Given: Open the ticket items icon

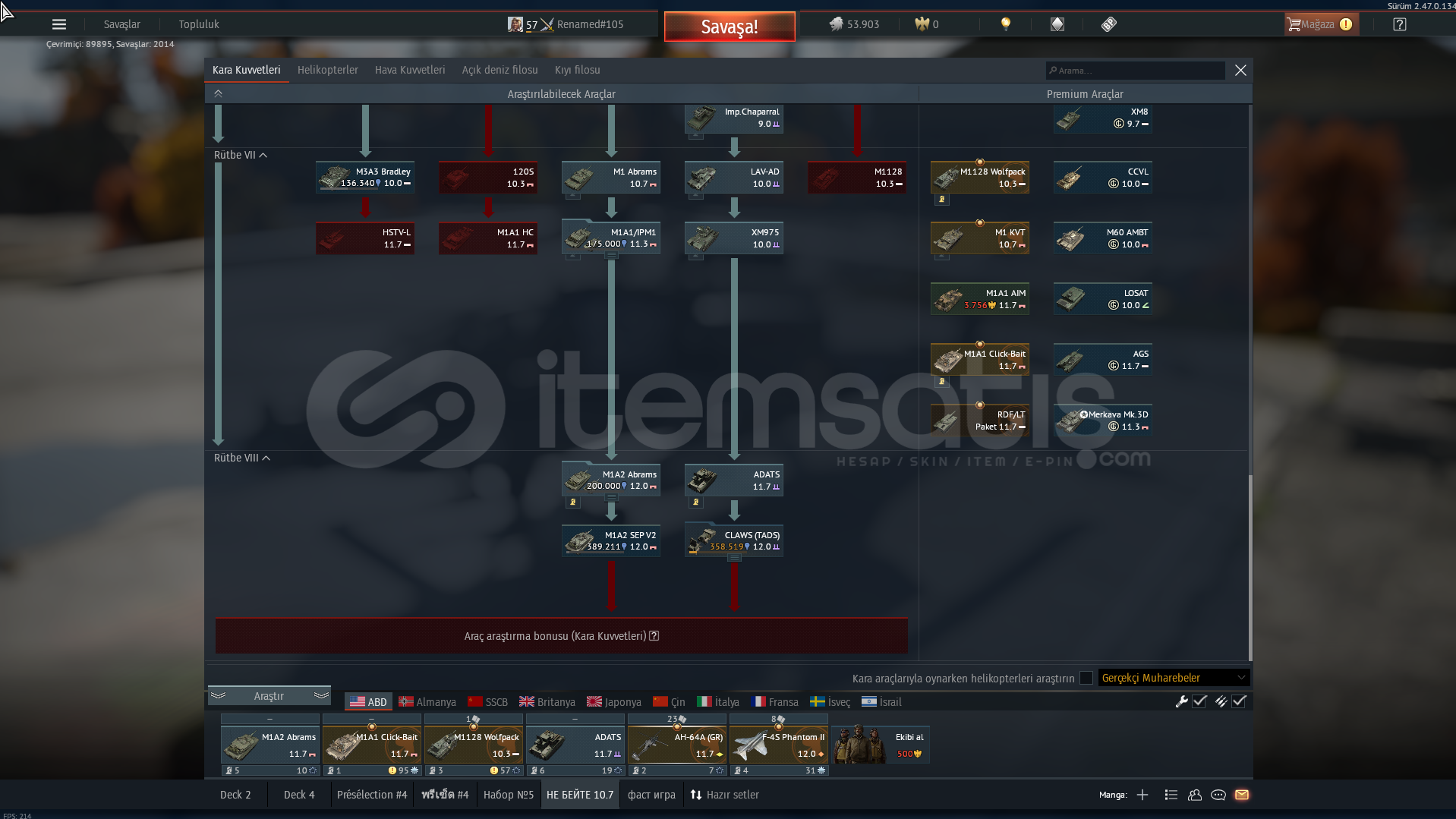Looking at the screenshot, I should click(x=1109, y=24).
